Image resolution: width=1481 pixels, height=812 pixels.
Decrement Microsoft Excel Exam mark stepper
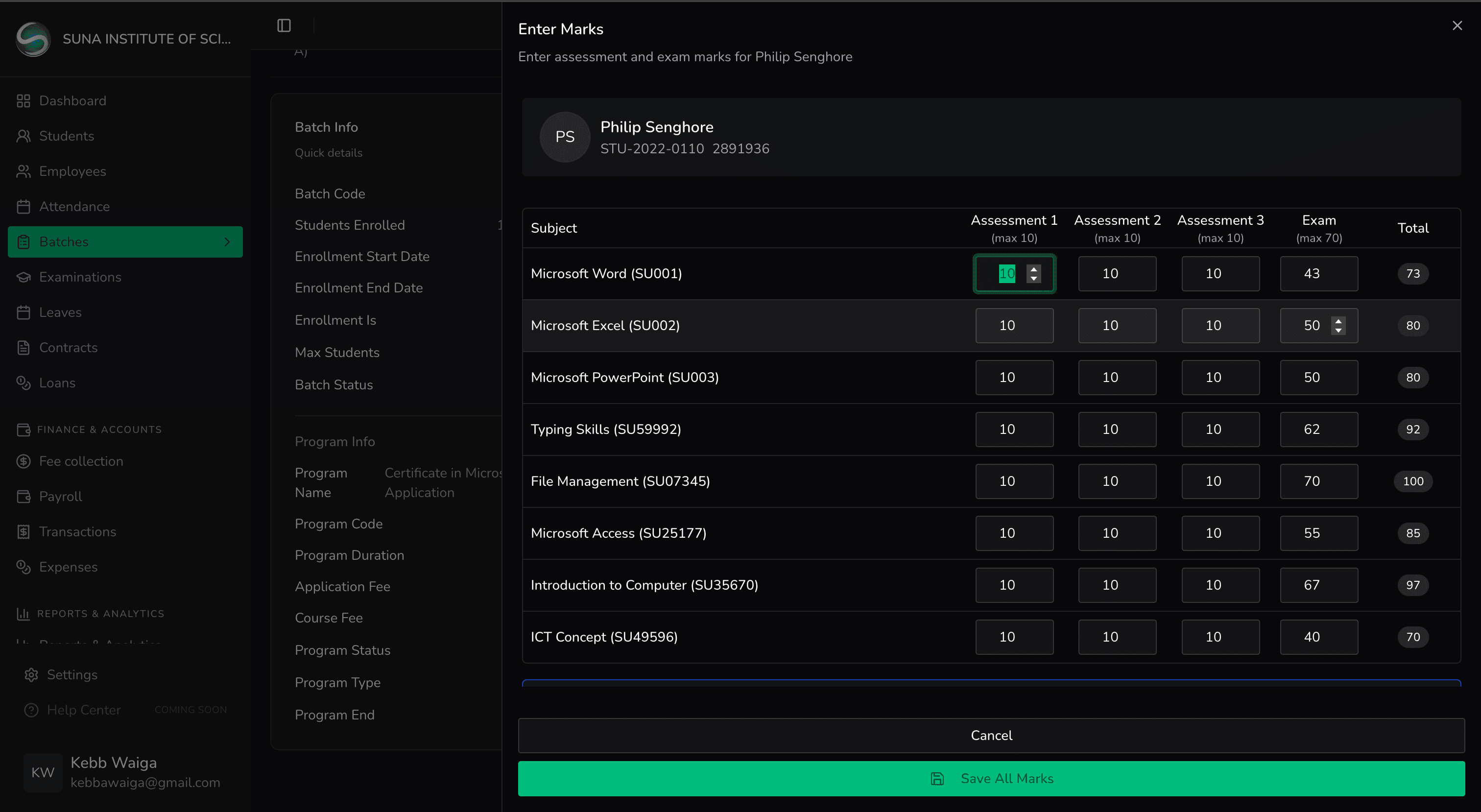1338,331
